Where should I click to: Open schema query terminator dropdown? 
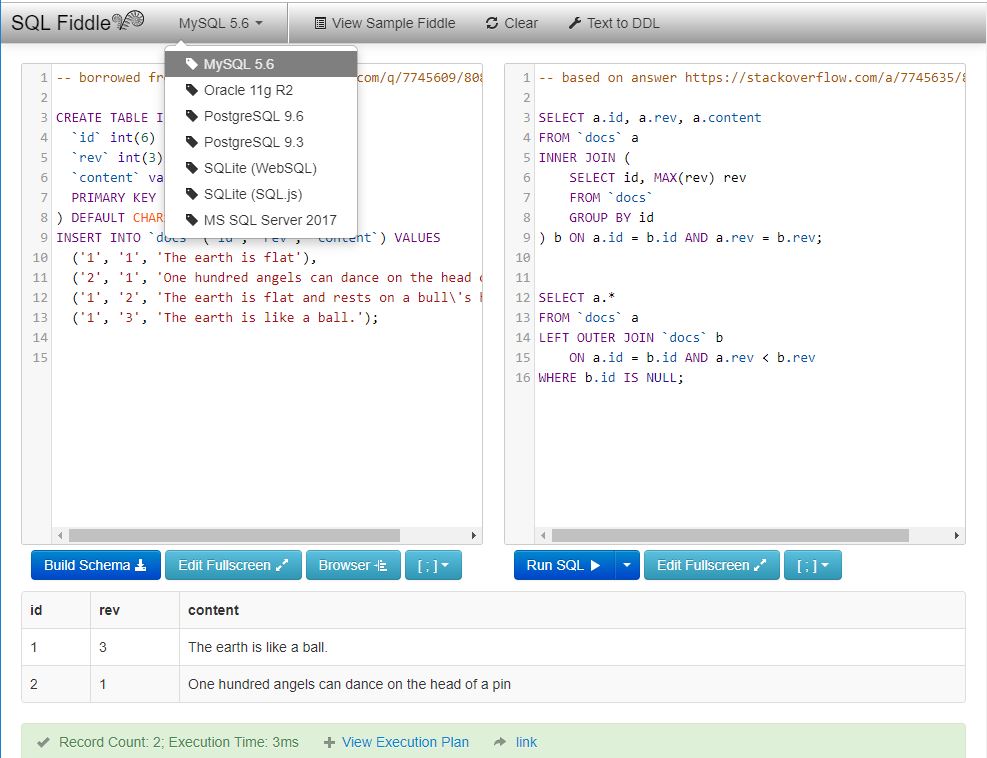[x=433, y=565]
